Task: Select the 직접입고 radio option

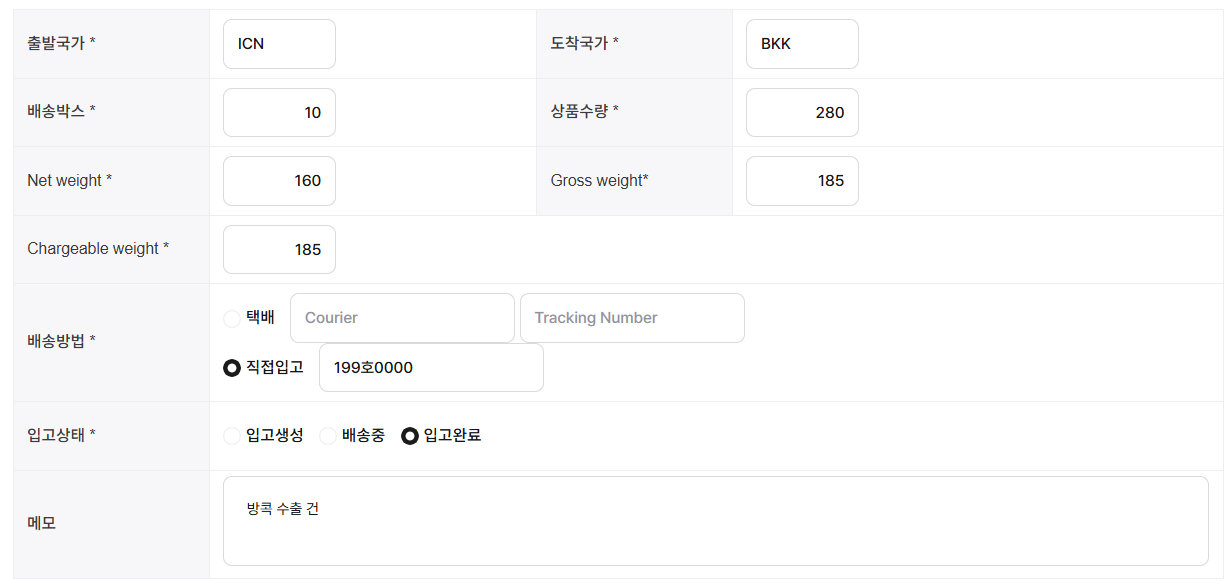Action: point(232,368)
